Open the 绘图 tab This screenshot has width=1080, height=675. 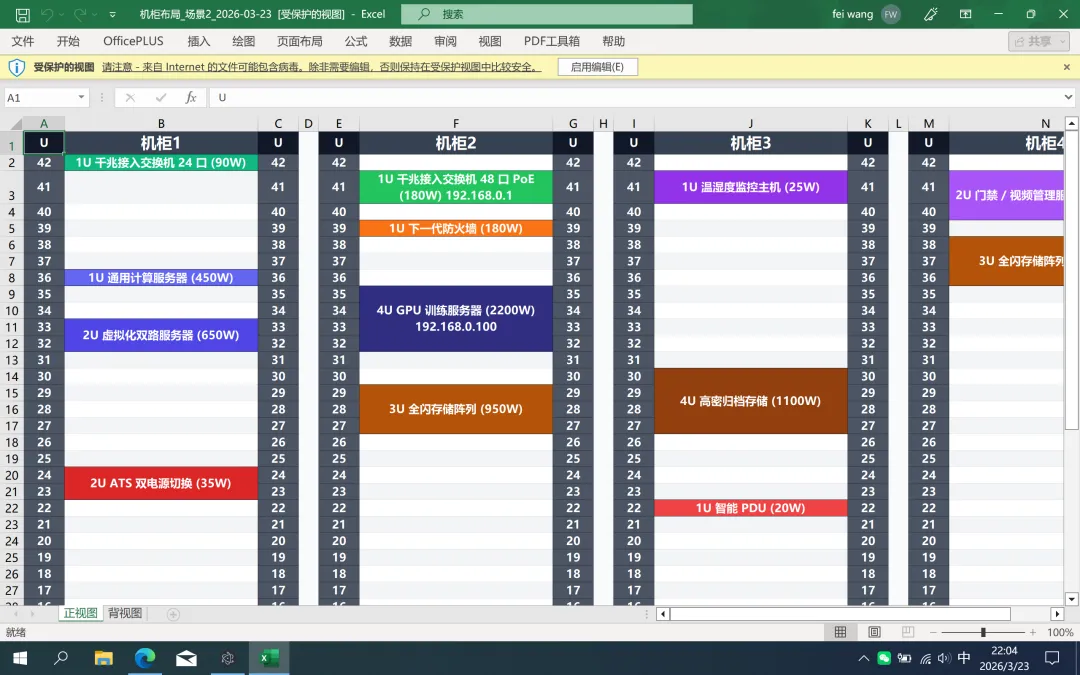[243, 41]
